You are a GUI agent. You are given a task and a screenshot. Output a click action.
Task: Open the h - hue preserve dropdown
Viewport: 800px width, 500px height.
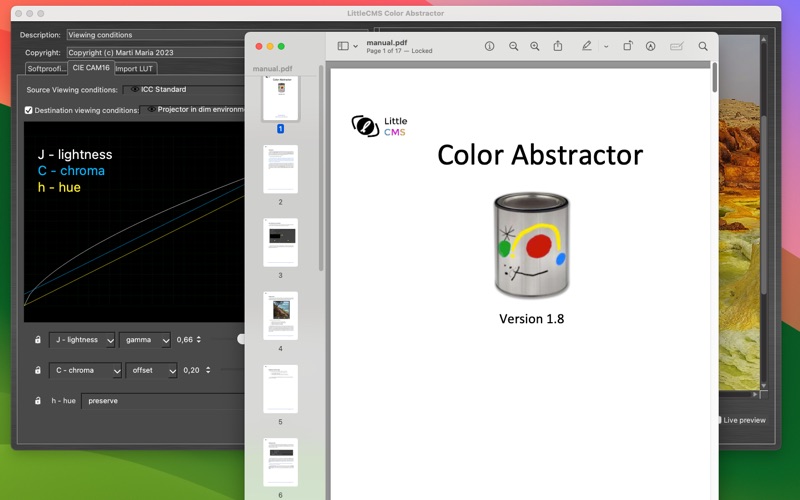pos(163,401)
